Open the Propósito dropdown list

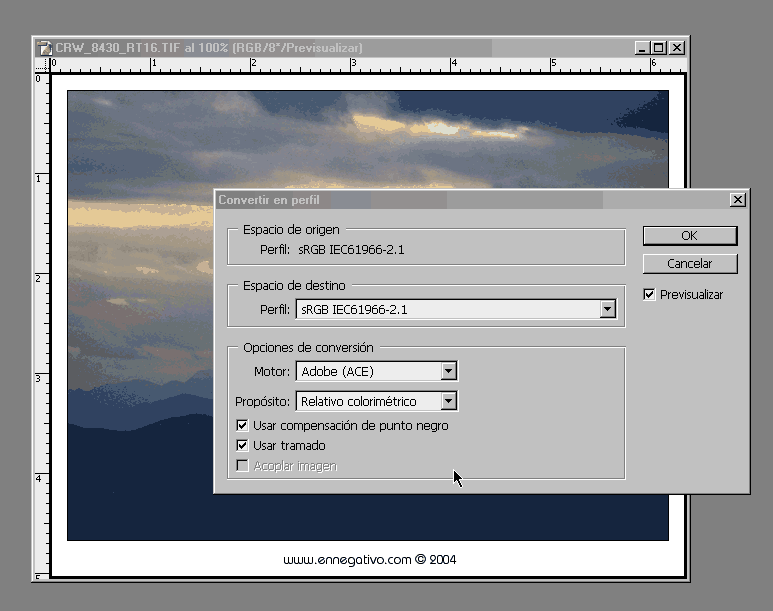point(449,402)
